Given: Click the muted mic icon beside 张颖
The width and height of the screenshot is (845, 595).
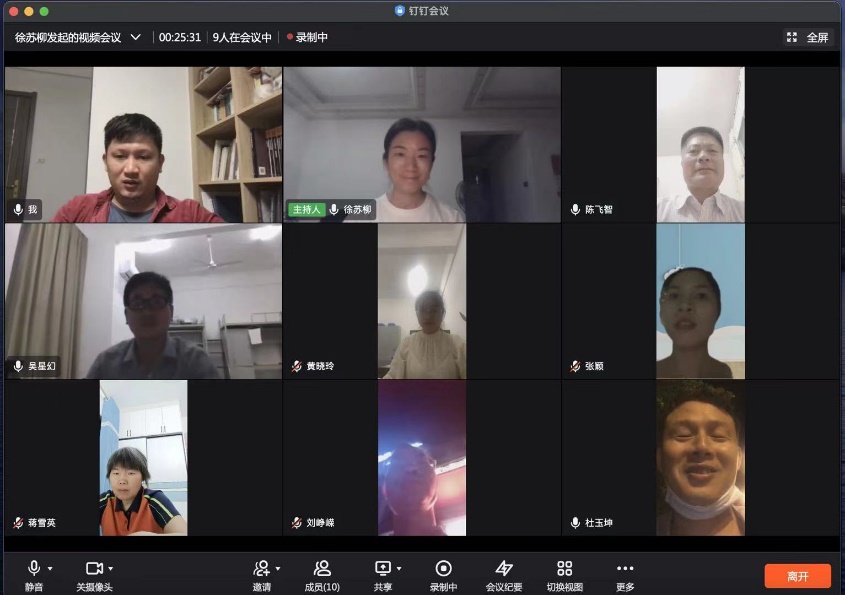Looking at the screenshot, I should (576, 367).
